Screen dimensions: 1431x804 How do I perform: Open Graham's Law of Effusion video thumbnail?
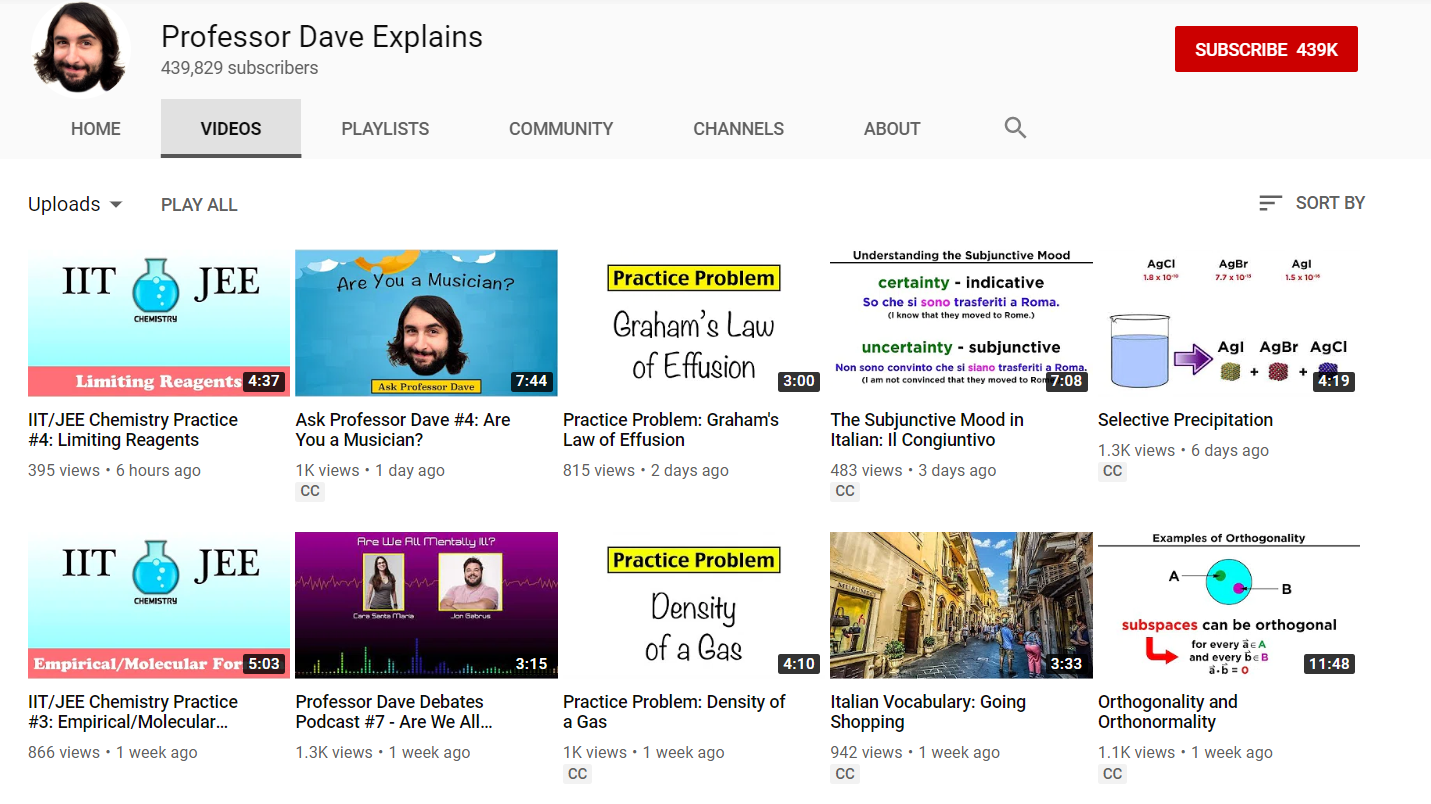click(x=694, y=323)
